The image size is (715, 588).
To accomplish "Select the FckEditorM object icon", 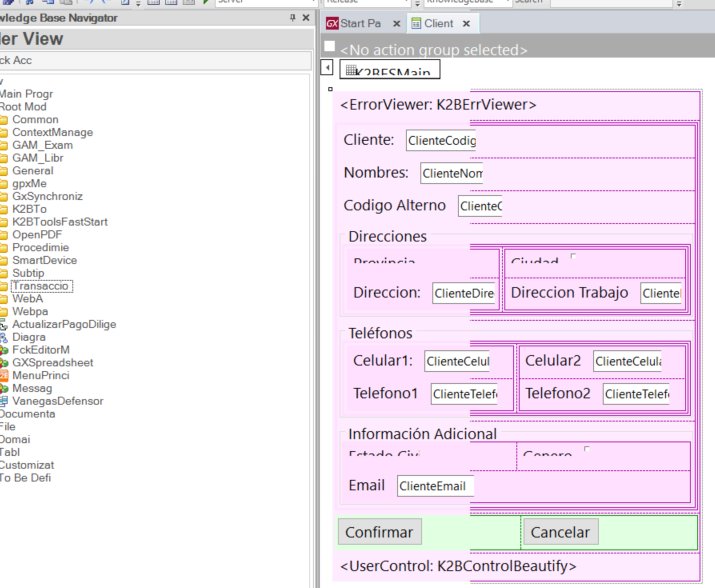I will (x=4, y=350).
